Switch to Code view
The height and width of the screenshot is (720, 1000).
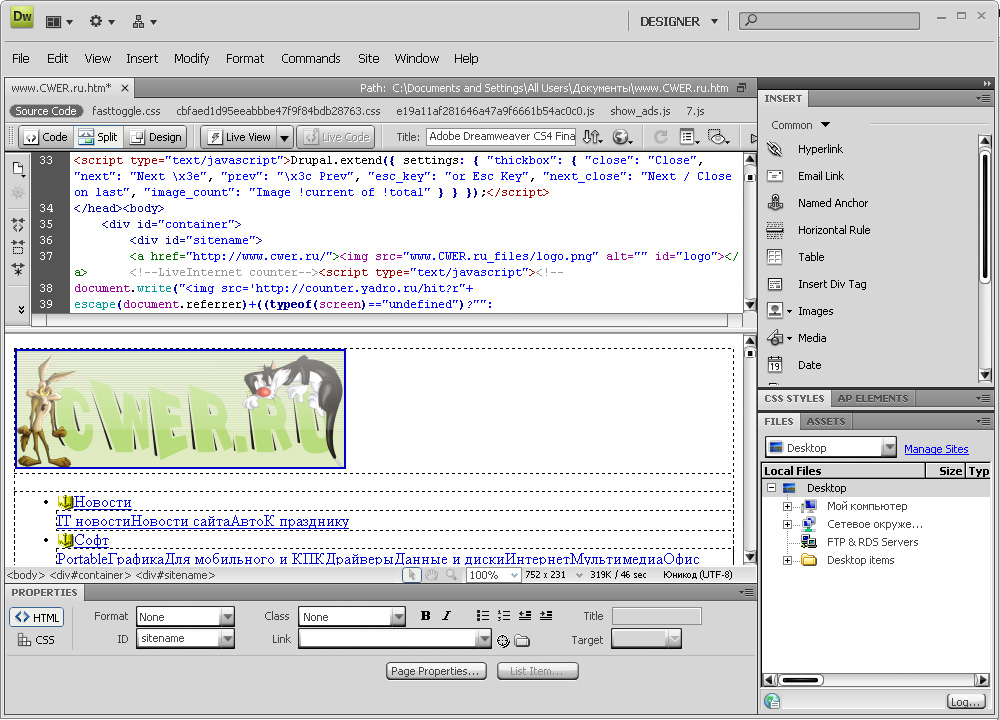tap(46, 137)
